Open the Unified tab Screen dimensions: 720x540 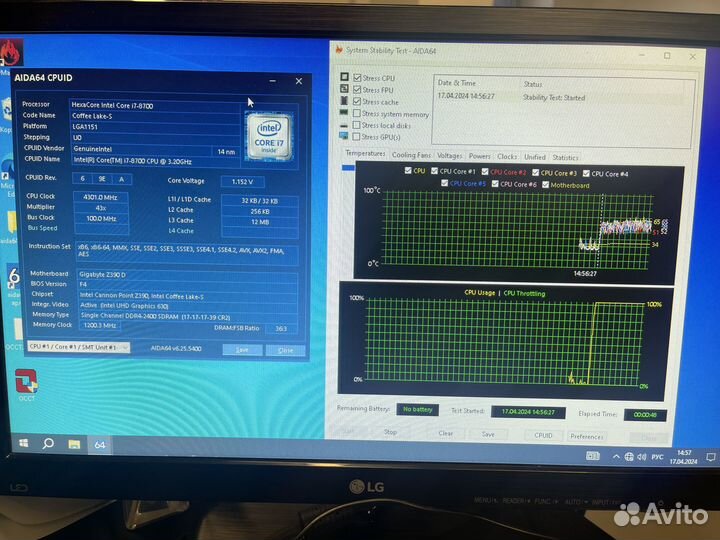coord(535,158)
